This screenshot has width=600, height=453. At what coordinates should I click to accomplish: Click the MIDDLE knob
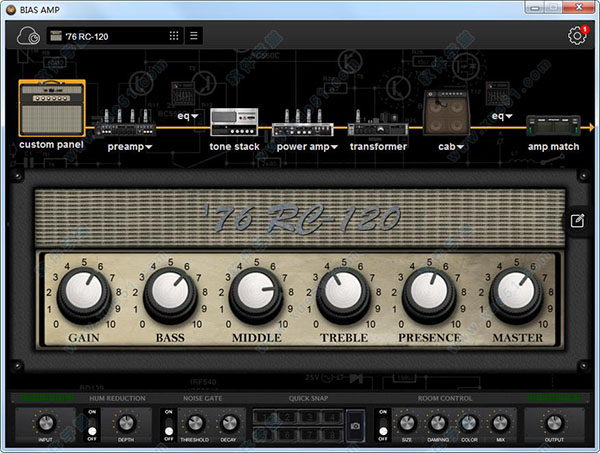click(256, 294)
